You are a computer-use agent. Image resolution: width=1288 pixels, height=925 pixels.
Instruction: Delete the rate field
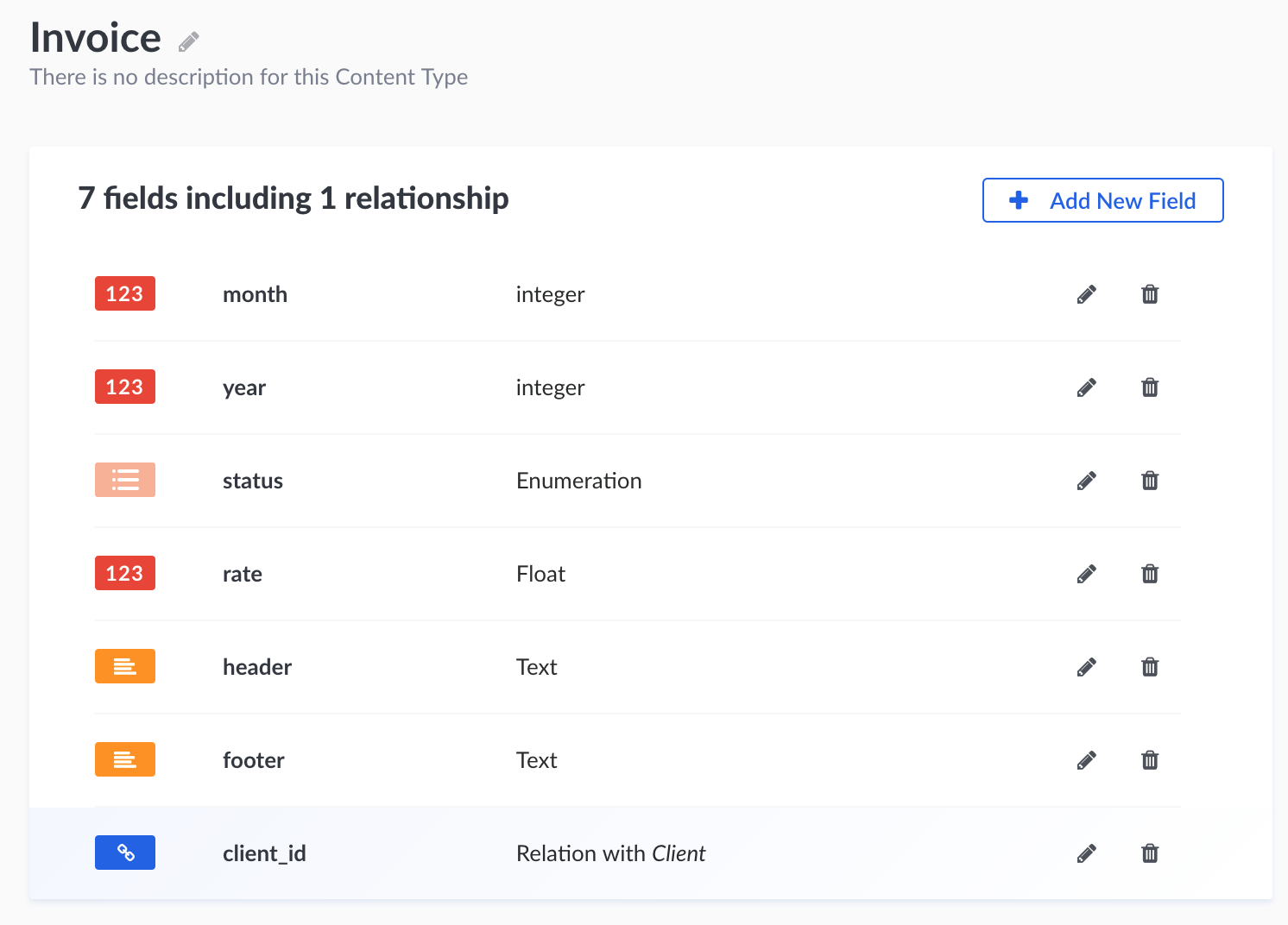tap(1150, 574)
